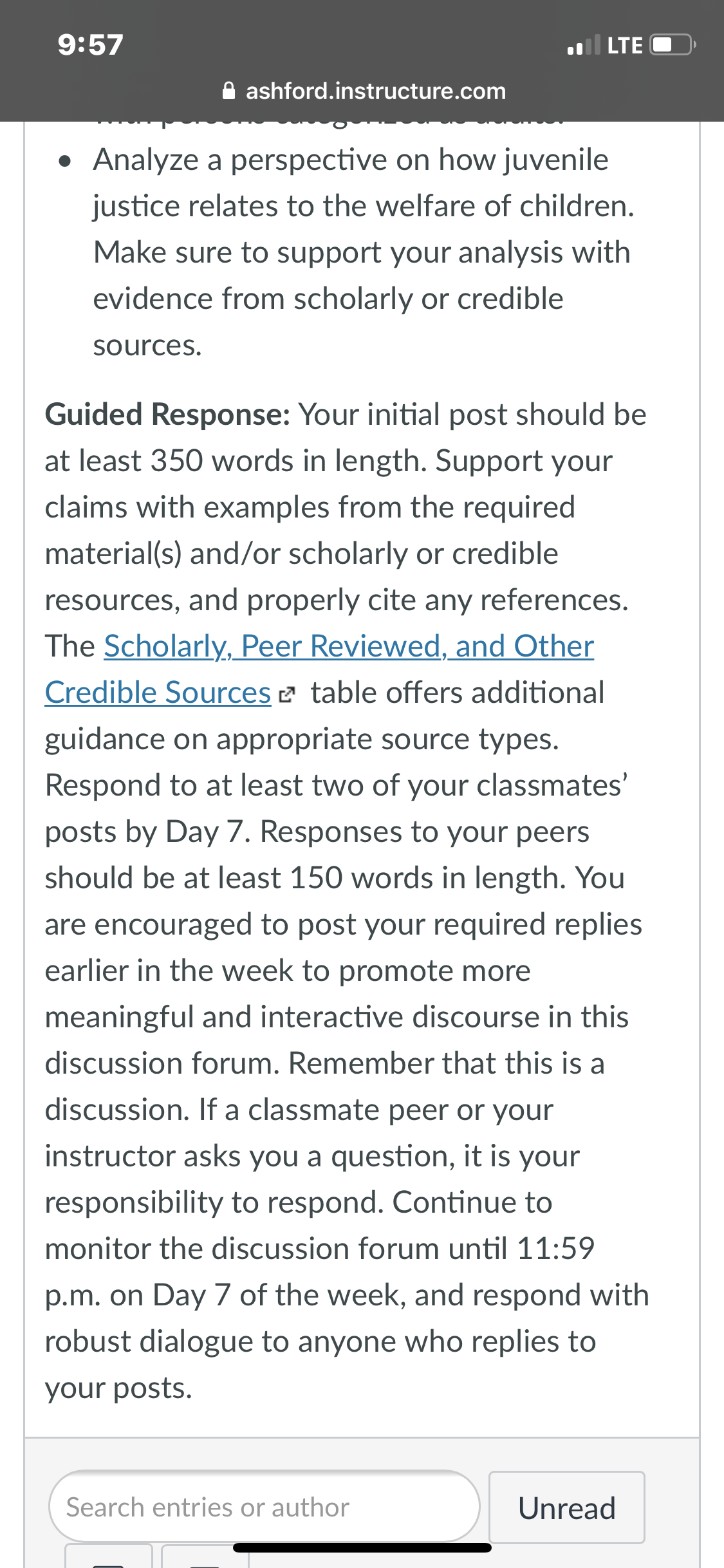
Task: Tap the ashford.instructure.com address bar
Action: tap(364, 91)
